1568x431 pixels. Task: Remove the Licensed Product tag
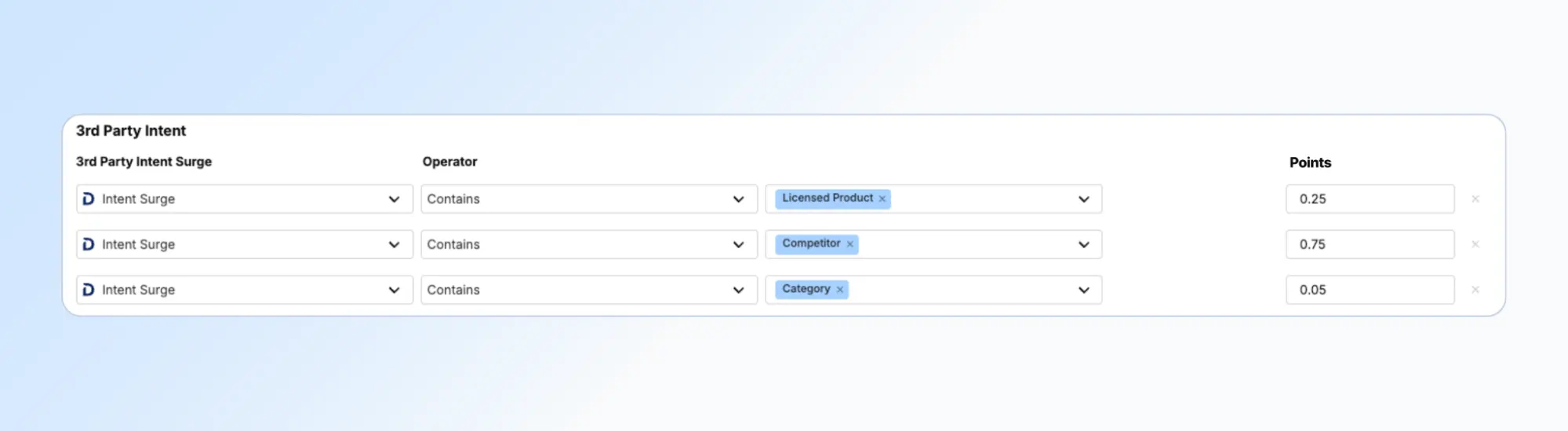coord(882,199)
